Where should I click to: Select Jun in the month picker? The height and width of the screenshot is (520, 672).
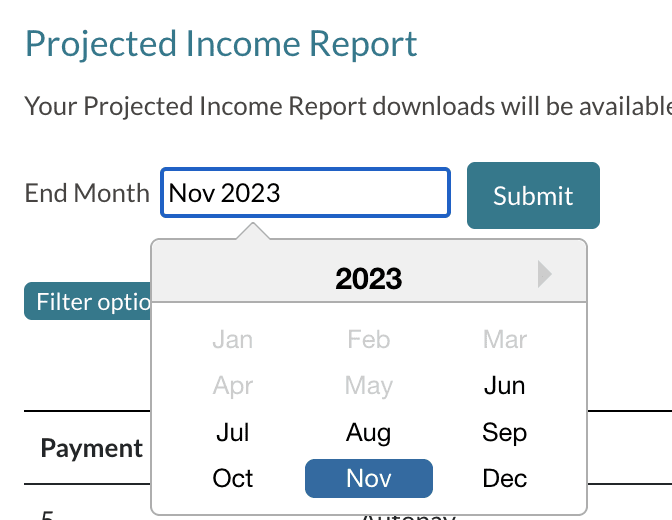504,385
